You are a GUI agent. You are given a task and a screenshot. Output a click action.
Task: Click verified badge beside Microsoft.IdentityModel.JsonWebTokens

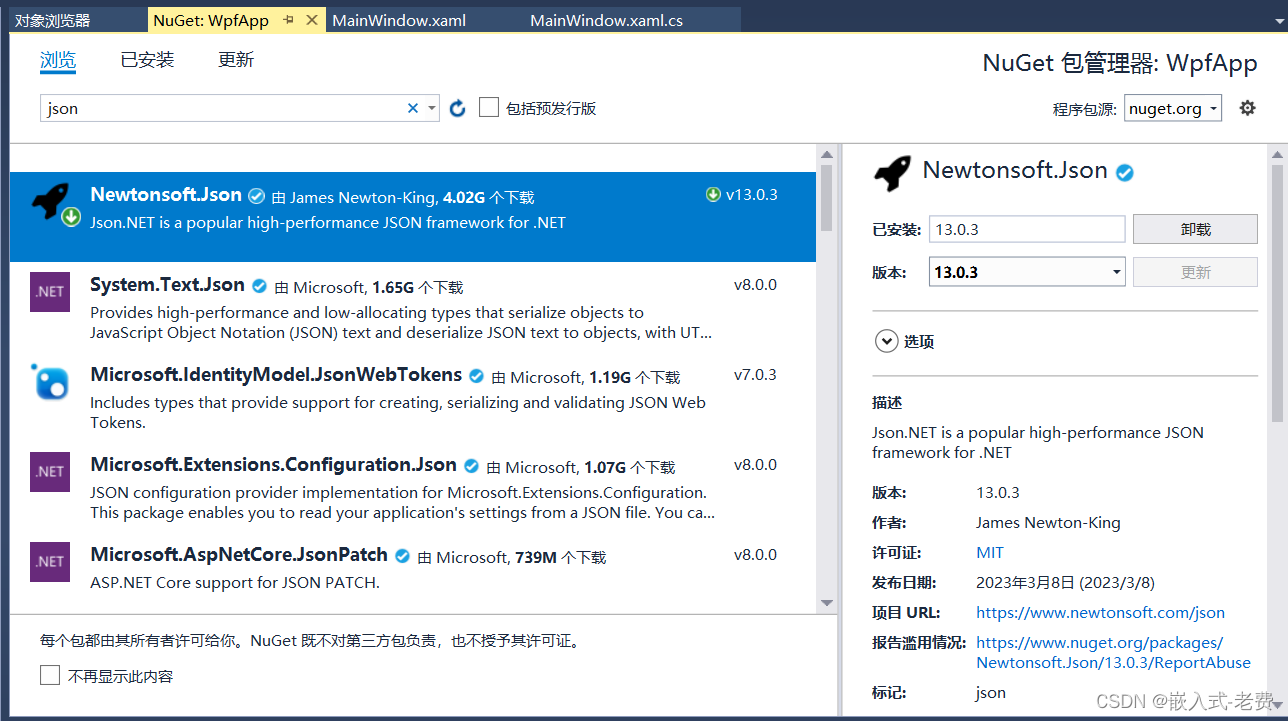[477, 376]
